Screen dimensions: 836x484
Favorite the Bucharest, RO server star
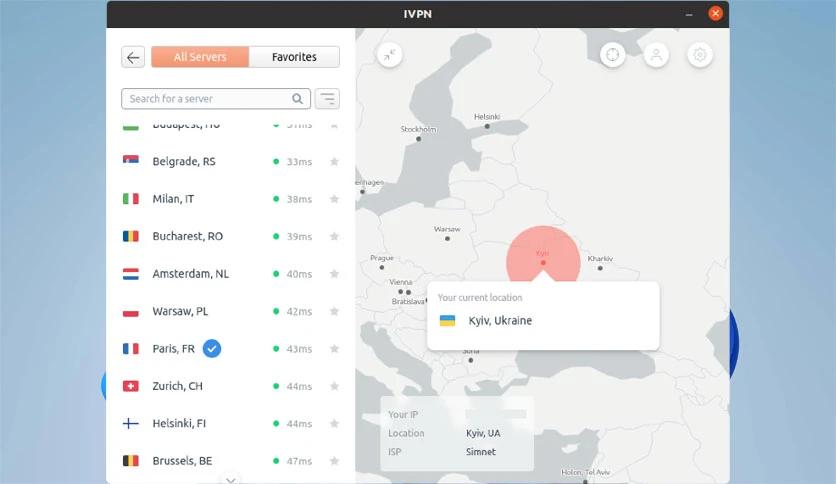click(x=334, y=236)
